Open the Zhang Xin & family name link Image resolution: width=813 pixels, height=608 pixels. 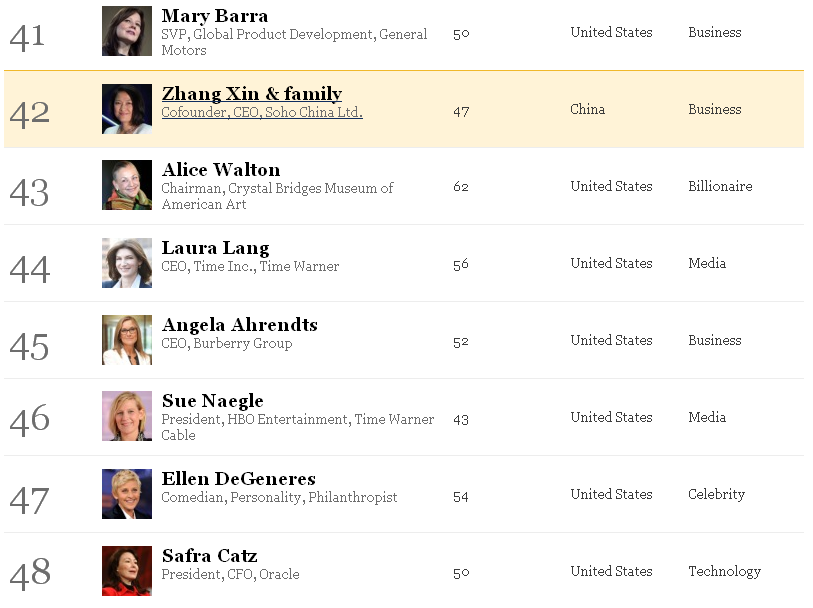click(252, 94)
